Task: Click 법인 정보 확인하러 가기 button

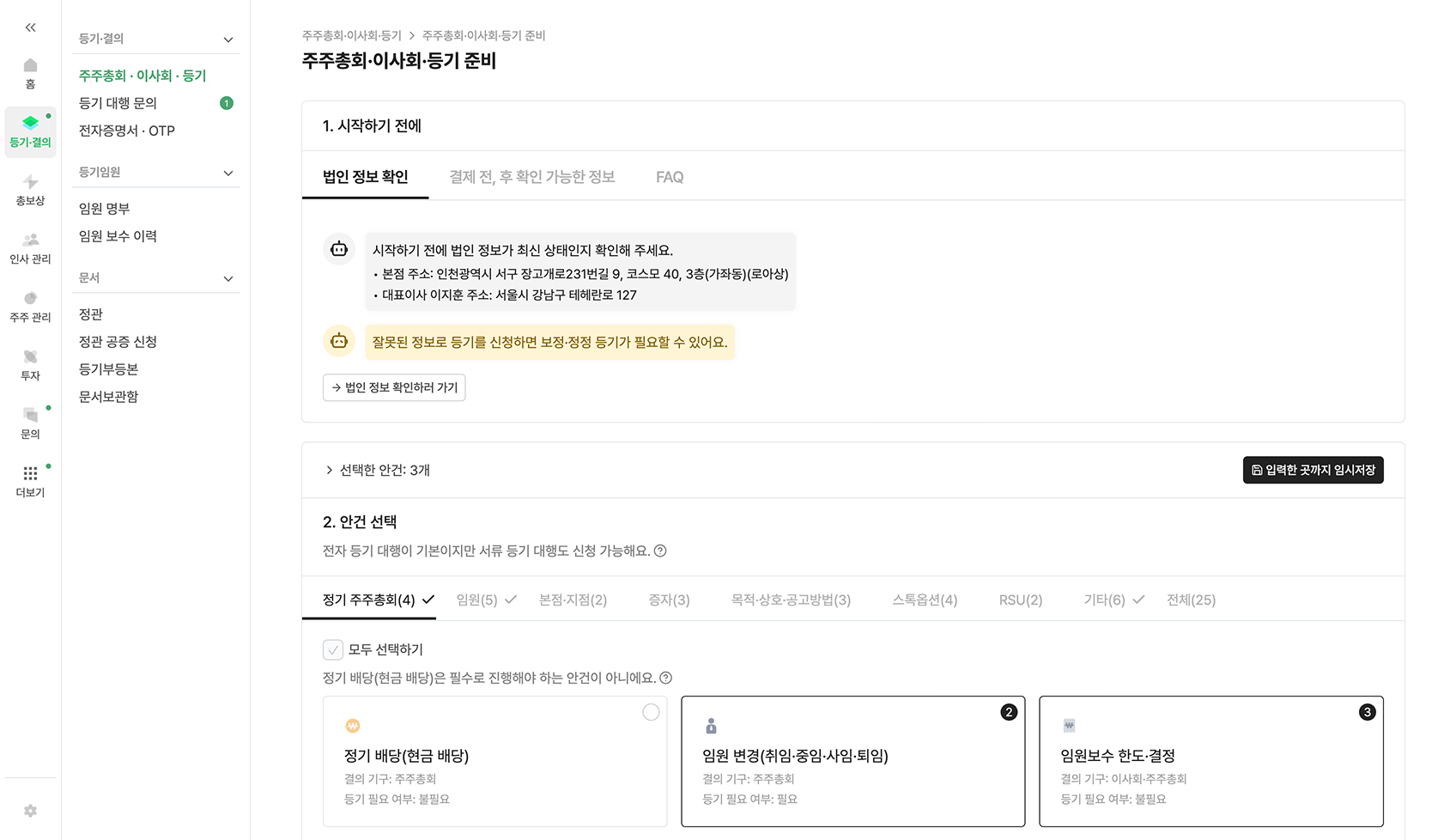Action: pos(394,387)
